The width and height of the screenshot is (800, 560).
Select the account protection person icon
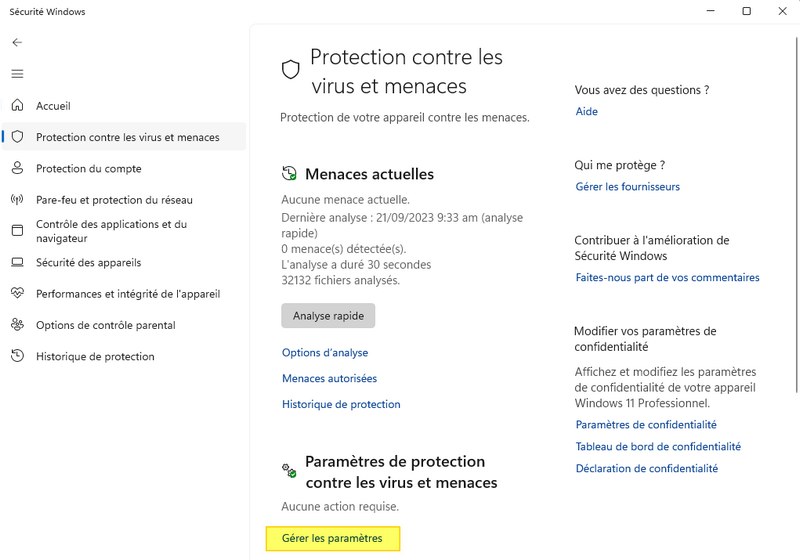(x=17, y=168)
